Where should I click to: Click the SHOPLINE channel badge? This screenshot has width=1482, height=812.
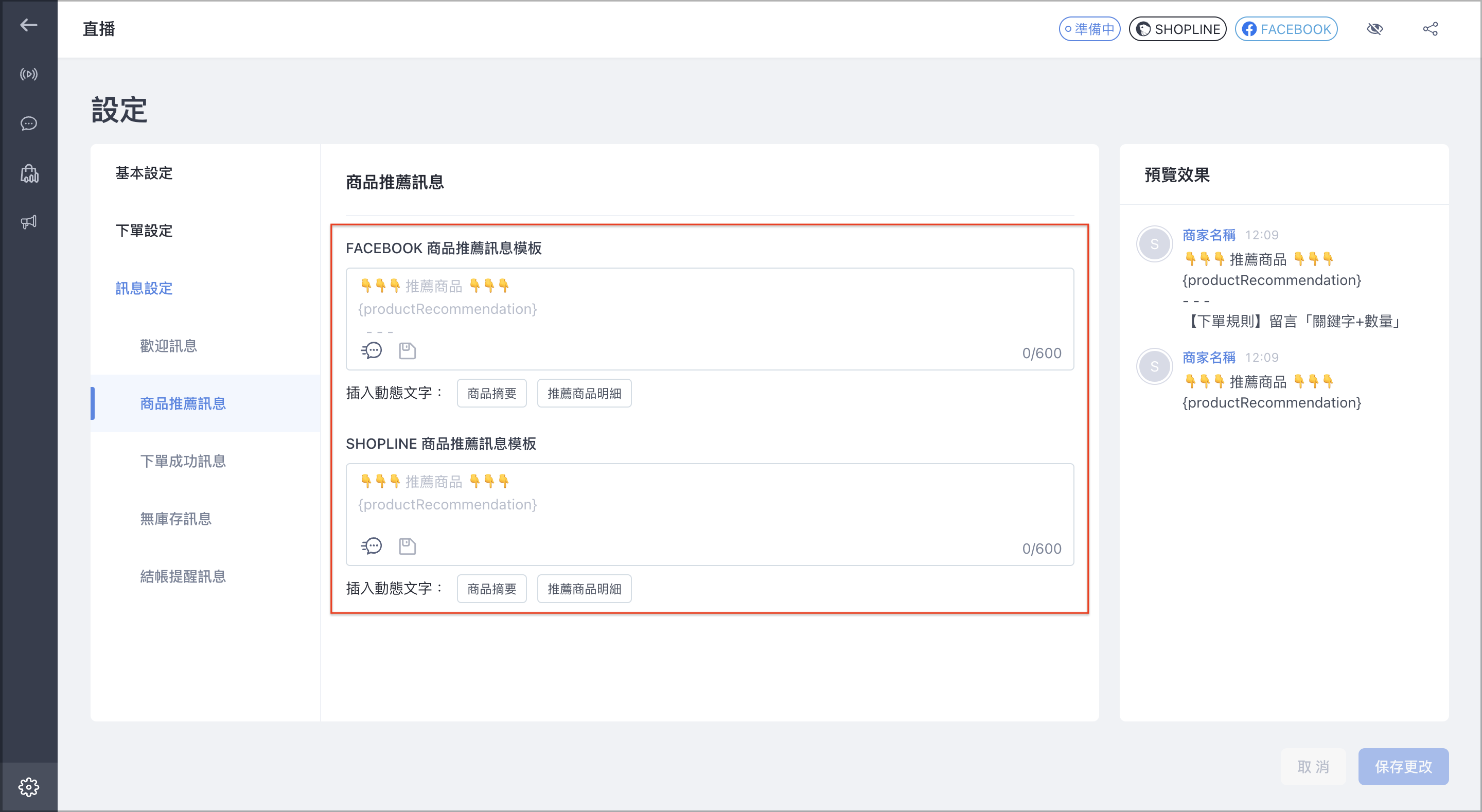click(1178, 29)
